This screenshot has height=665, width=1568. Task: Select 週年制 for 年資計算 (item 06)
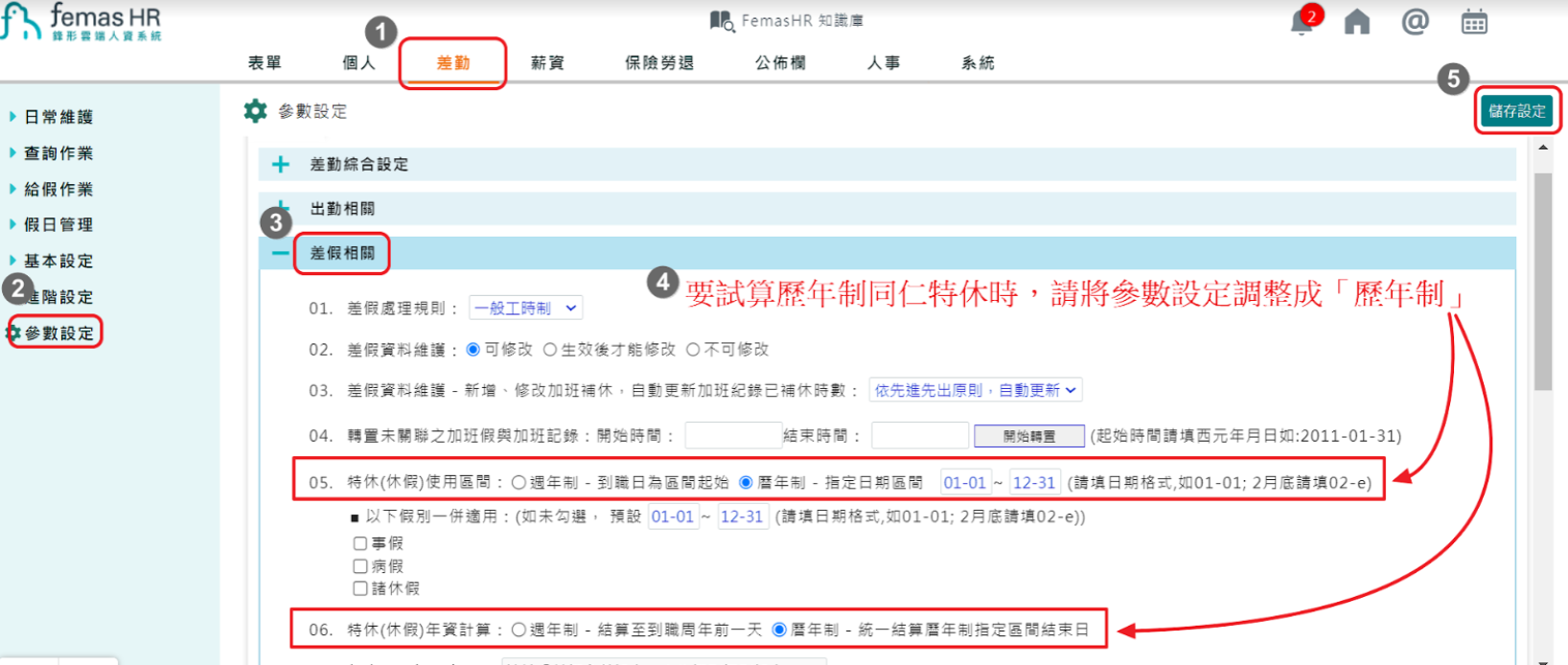click(x=519, y=630)
